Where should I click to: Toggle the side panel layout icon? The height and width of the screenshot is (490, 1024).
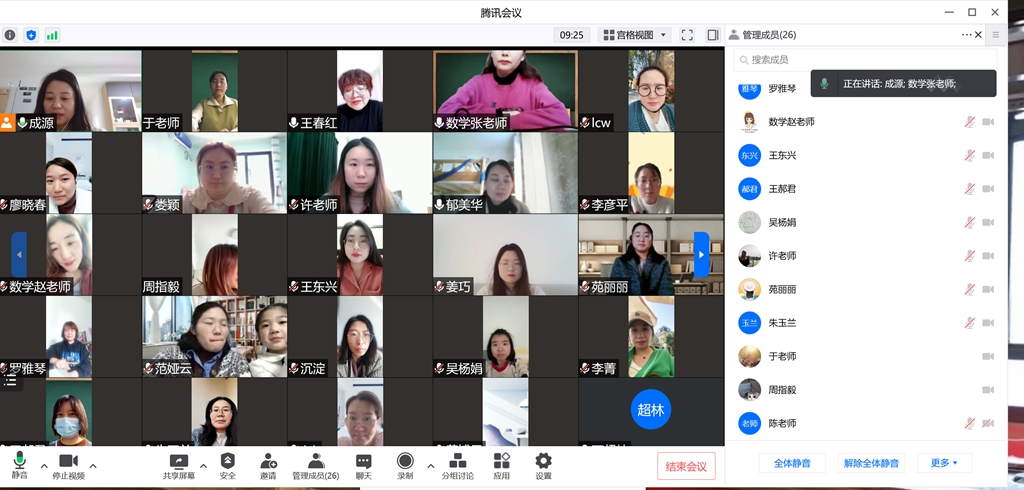713,35
